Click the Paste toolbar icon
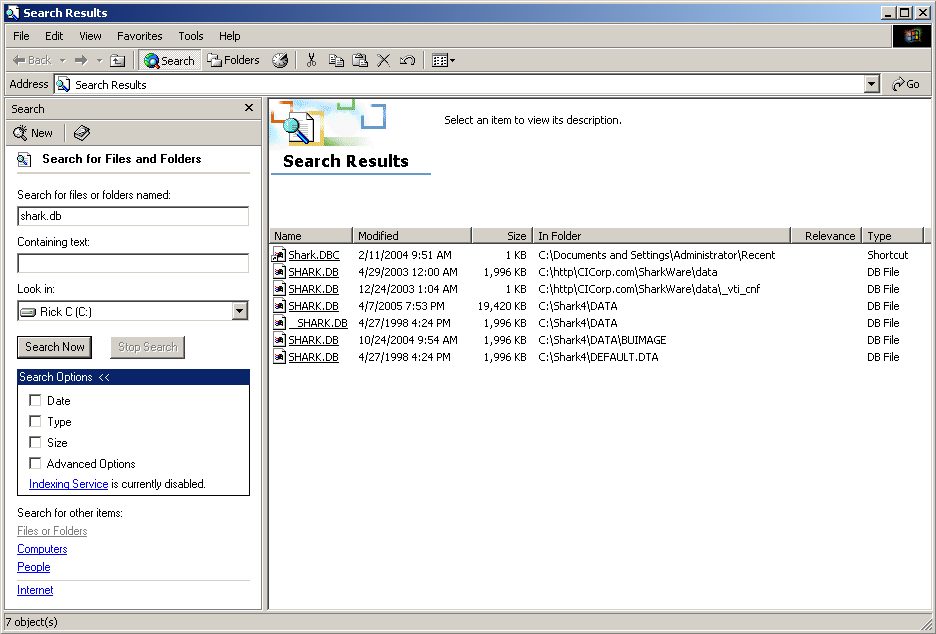This screenshot has height=634, width=936. pyautogui.click(x=360, y=60)
